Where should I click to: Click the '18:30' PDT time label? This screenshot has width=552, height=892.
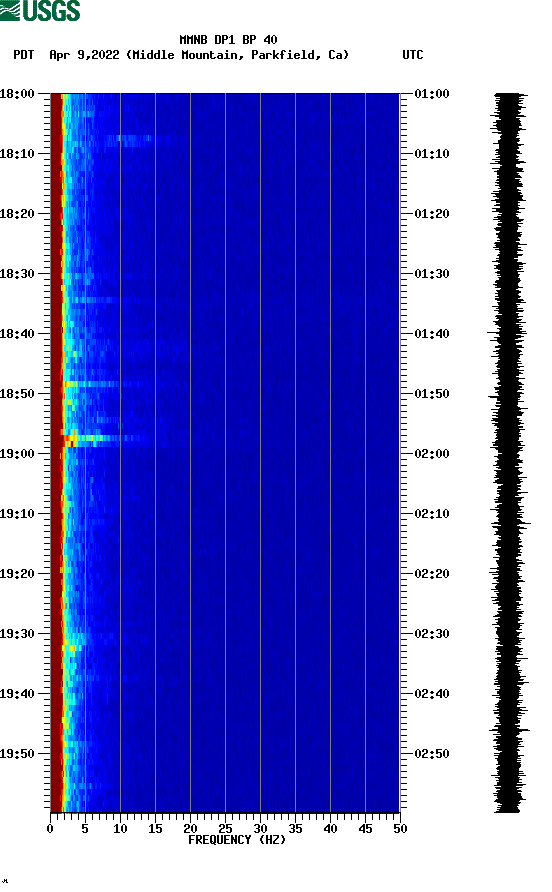pyautogui.click(x=17, y=274)
